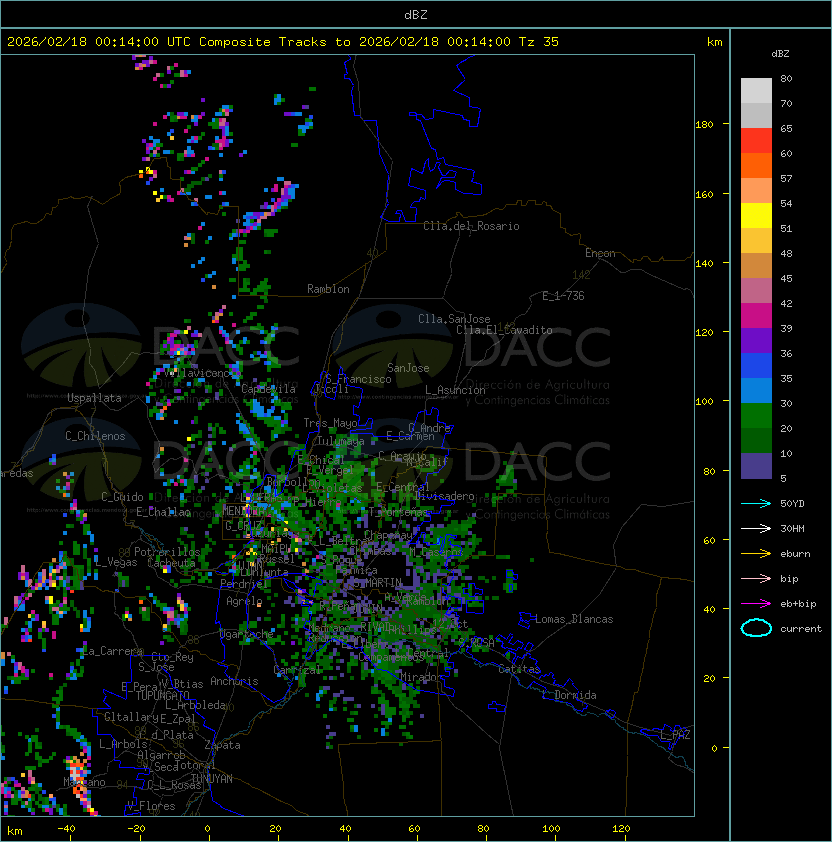Click the 'S_Francisco' place label

pyautogui.click(x=358, y=379)
